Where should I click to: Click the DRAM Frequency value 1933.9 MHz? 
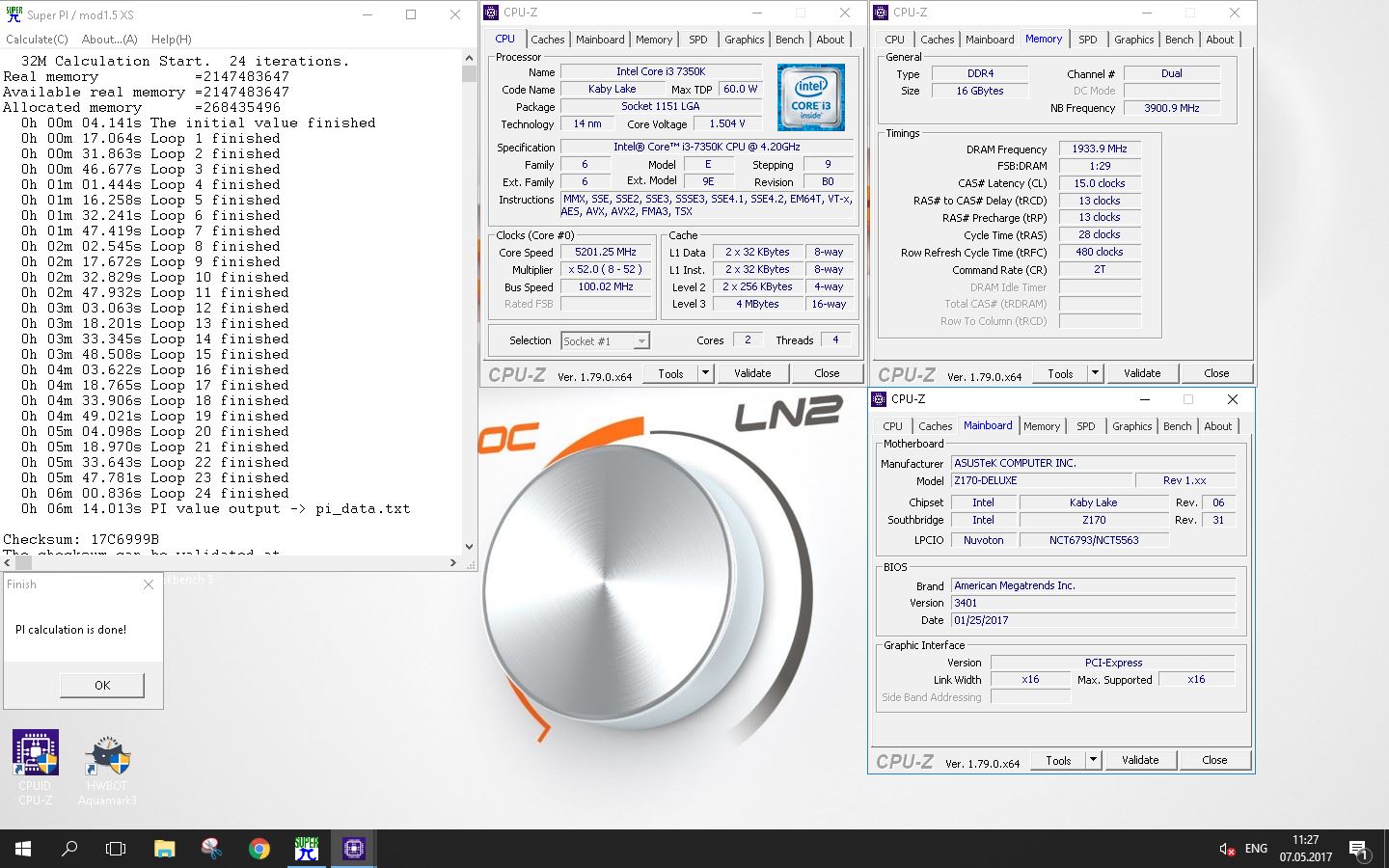pyautogui.click(x=1100, y=149)
